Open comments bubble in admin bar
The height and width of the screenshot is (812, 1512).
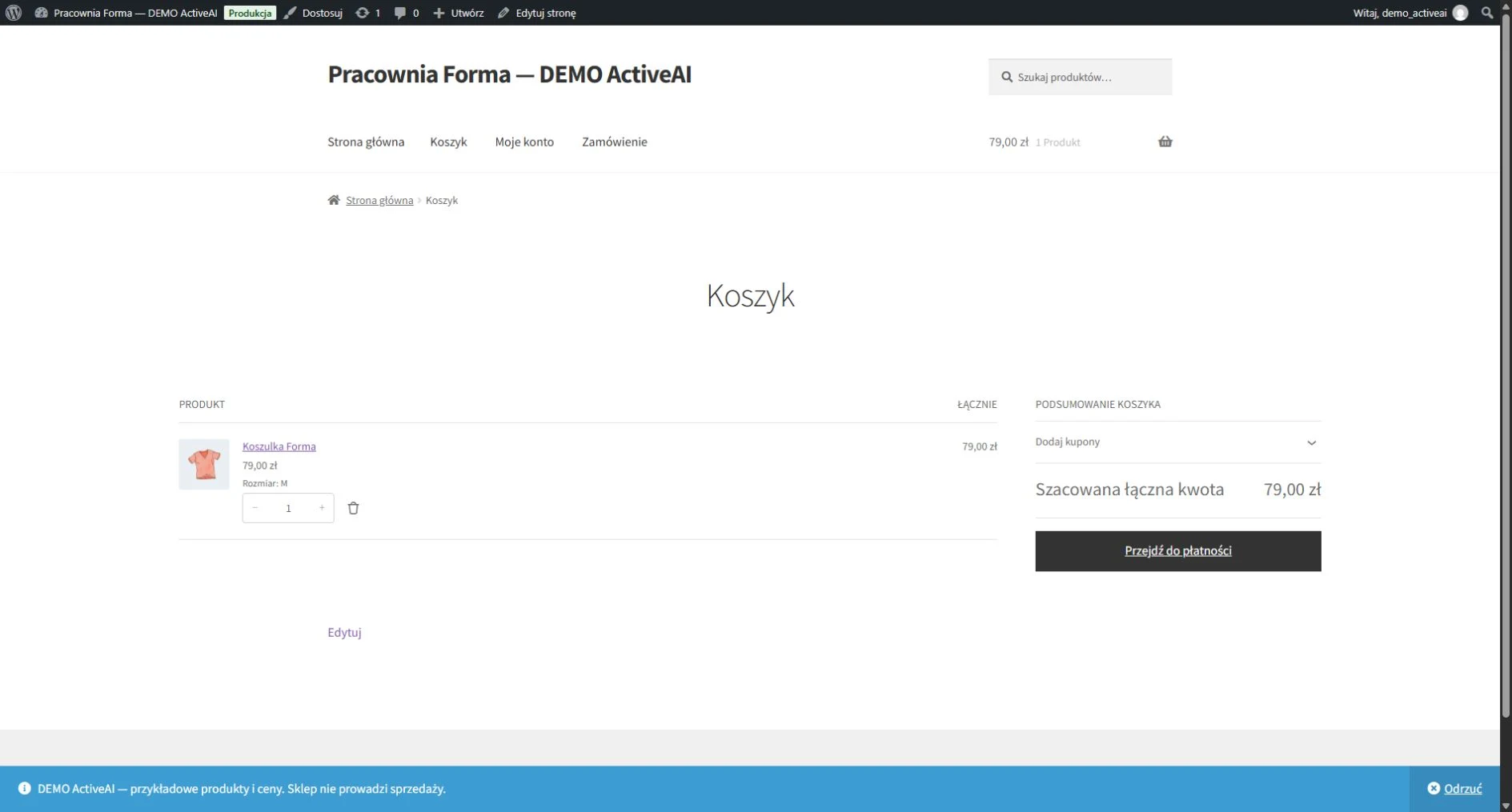click(407, 13)
